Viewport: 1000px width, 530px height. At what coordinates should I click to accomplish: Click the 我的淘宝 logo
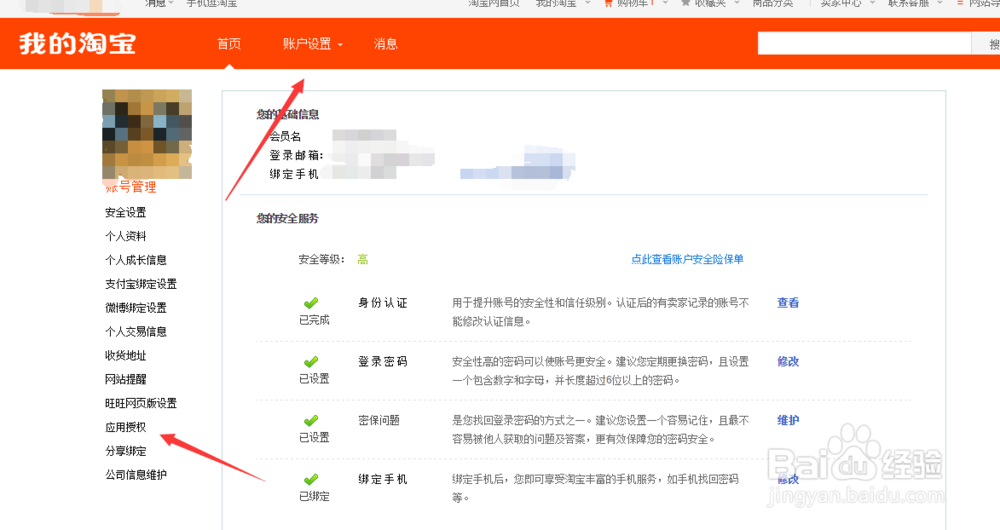pos(78,43)
